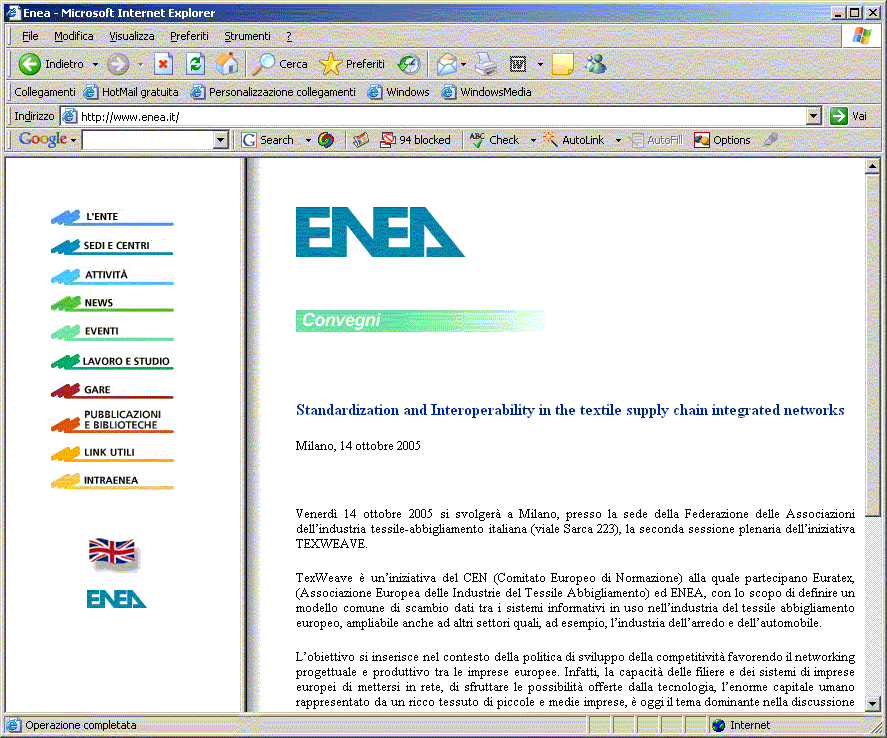Open the Modifica menu

click(x=74, y=36)
